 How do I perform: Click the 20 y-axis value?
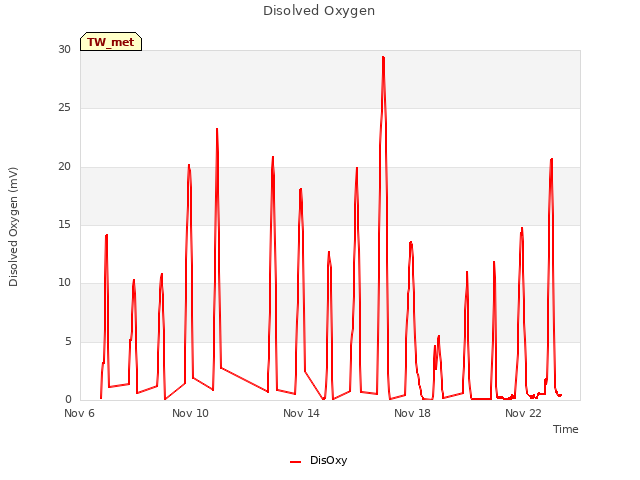coord(64,167)
